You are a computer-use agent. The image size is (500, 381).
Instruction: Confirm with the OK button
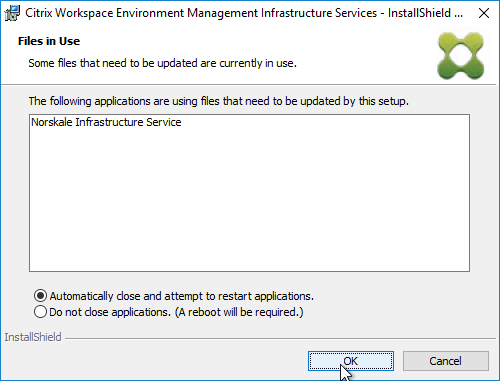(351, 361)
